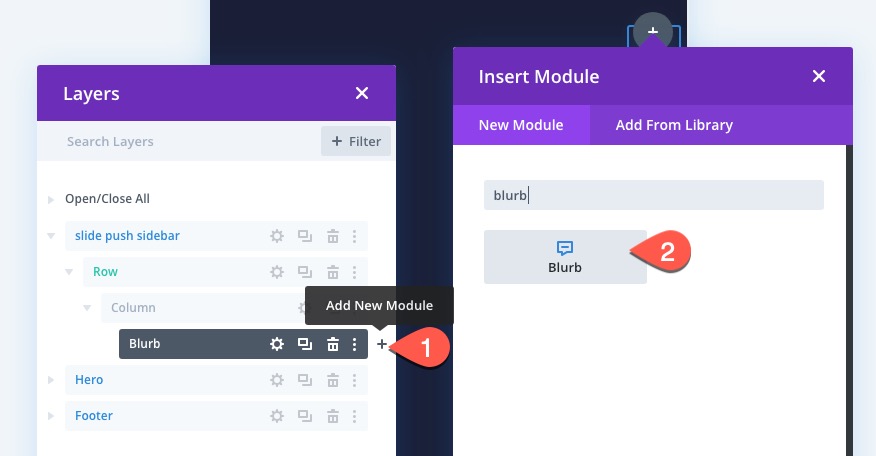This screenshot has width=876, height=456.
Task: Open Blurb layer settings gear
Action: point(277,344)
